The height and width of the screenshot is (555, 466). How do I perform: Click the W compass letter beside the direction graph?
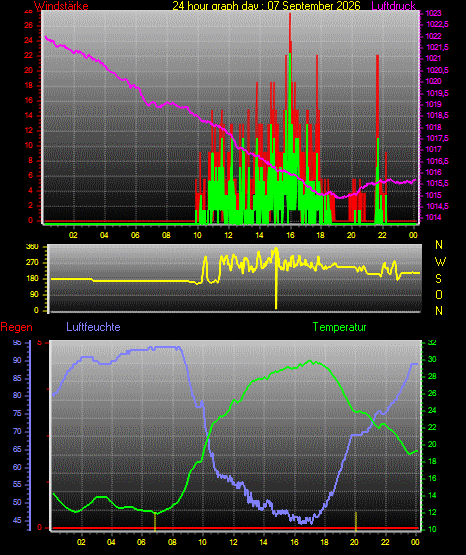click(x=440, y=262)
